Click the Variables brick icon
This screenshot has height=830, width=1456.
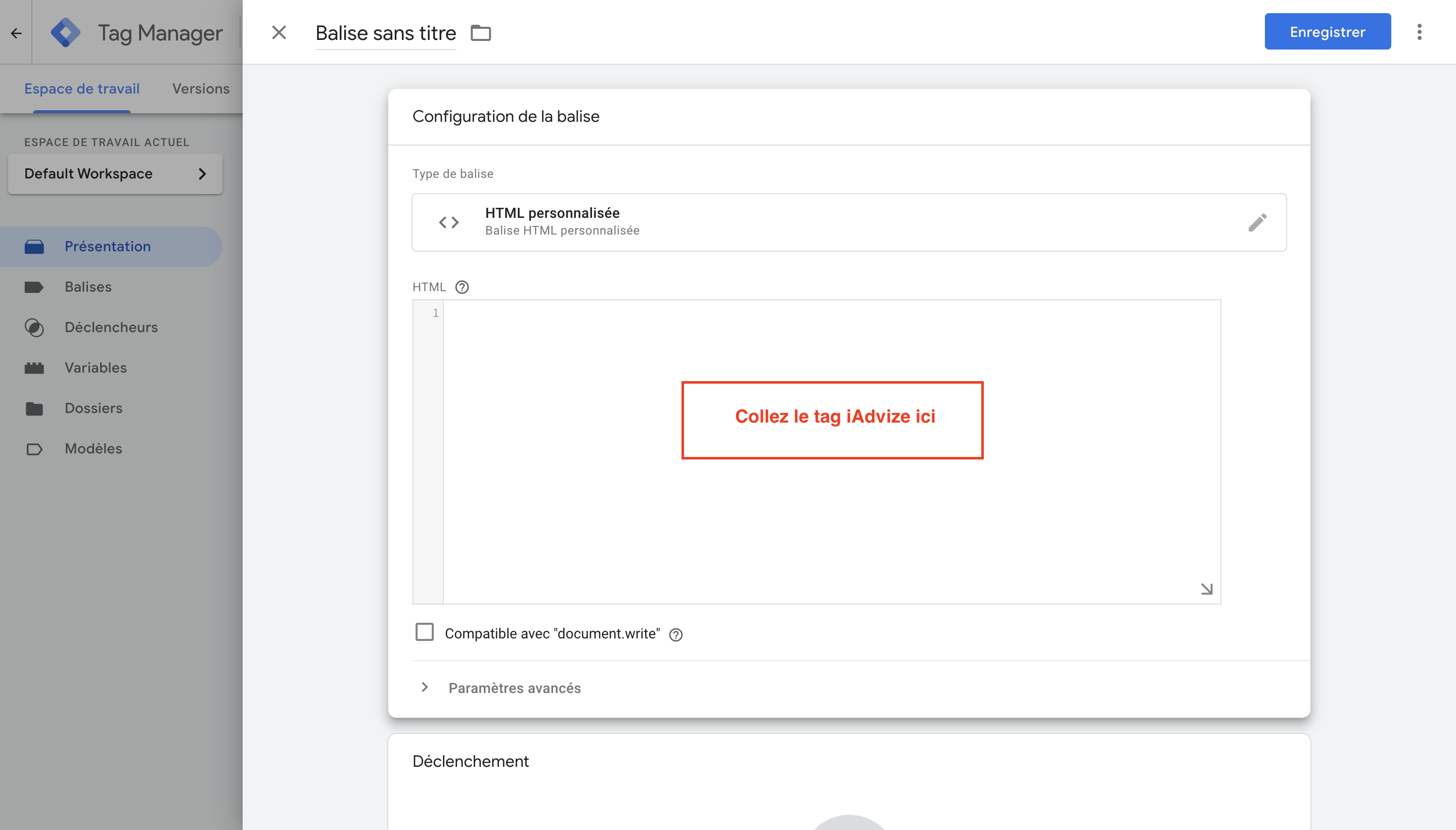point(34,368)
